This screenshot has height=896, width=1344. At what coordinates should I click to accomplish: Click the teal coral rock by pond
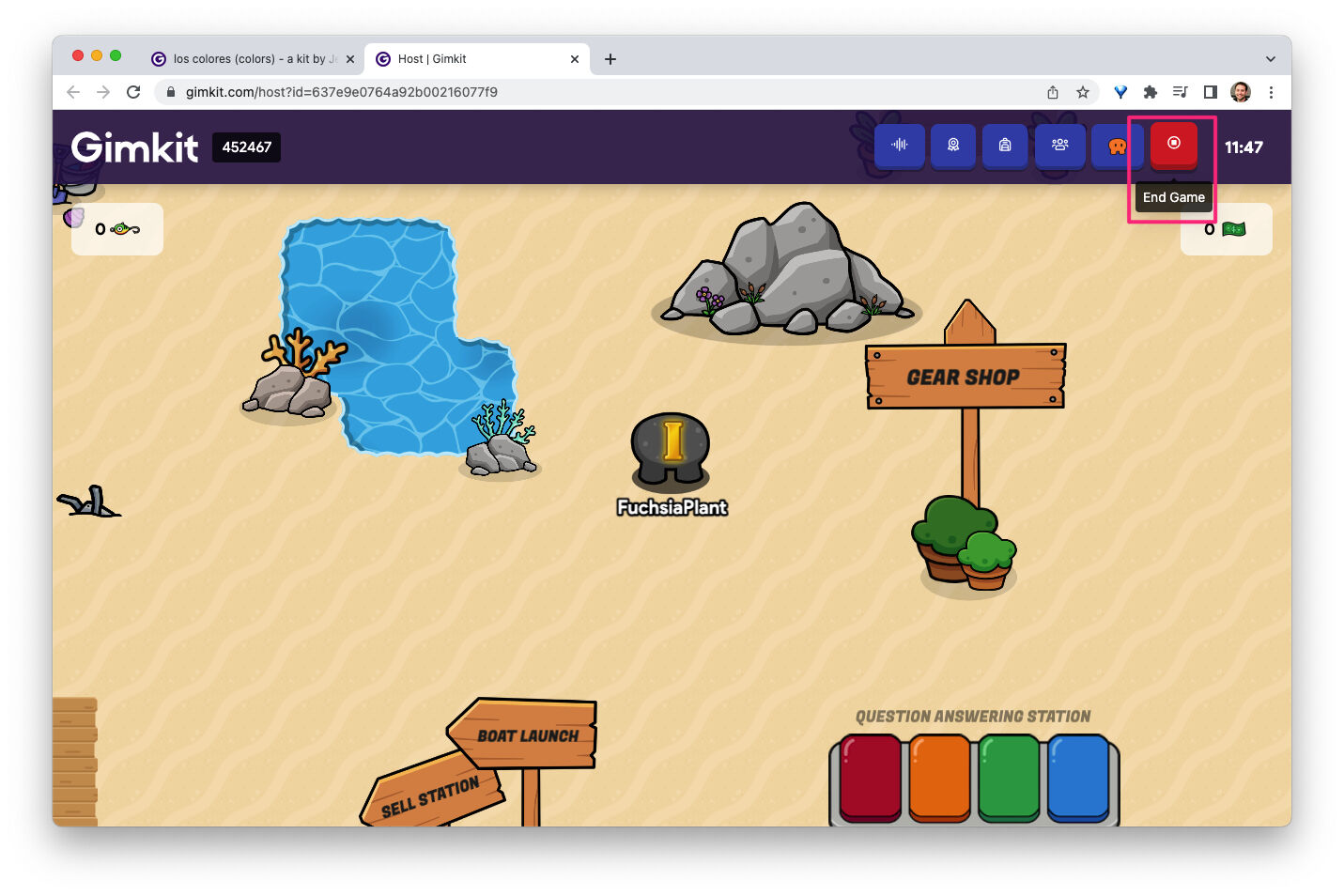point(502,439)
